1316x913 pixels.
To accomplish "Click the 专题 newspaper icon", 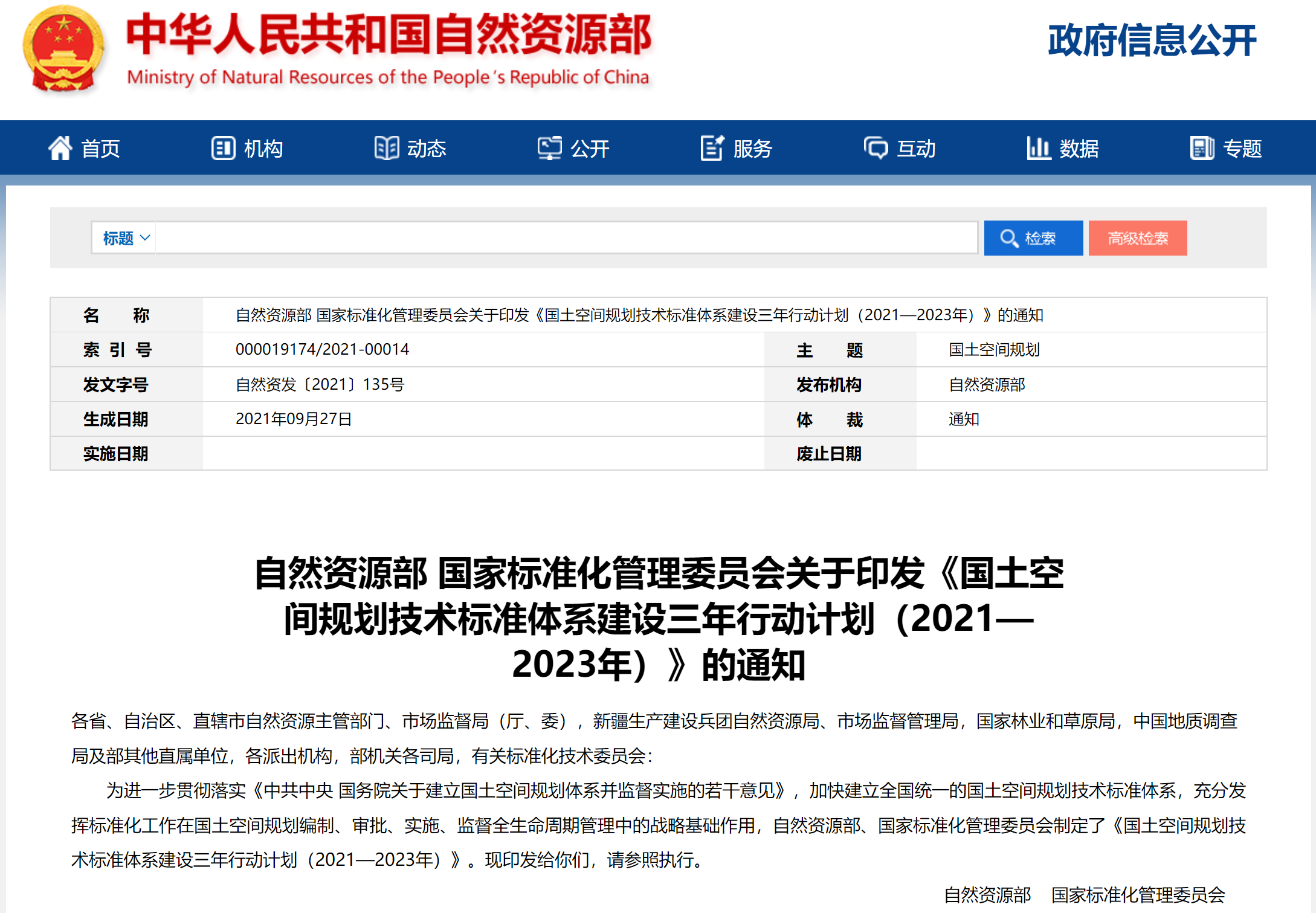I will pos(1202,148).
